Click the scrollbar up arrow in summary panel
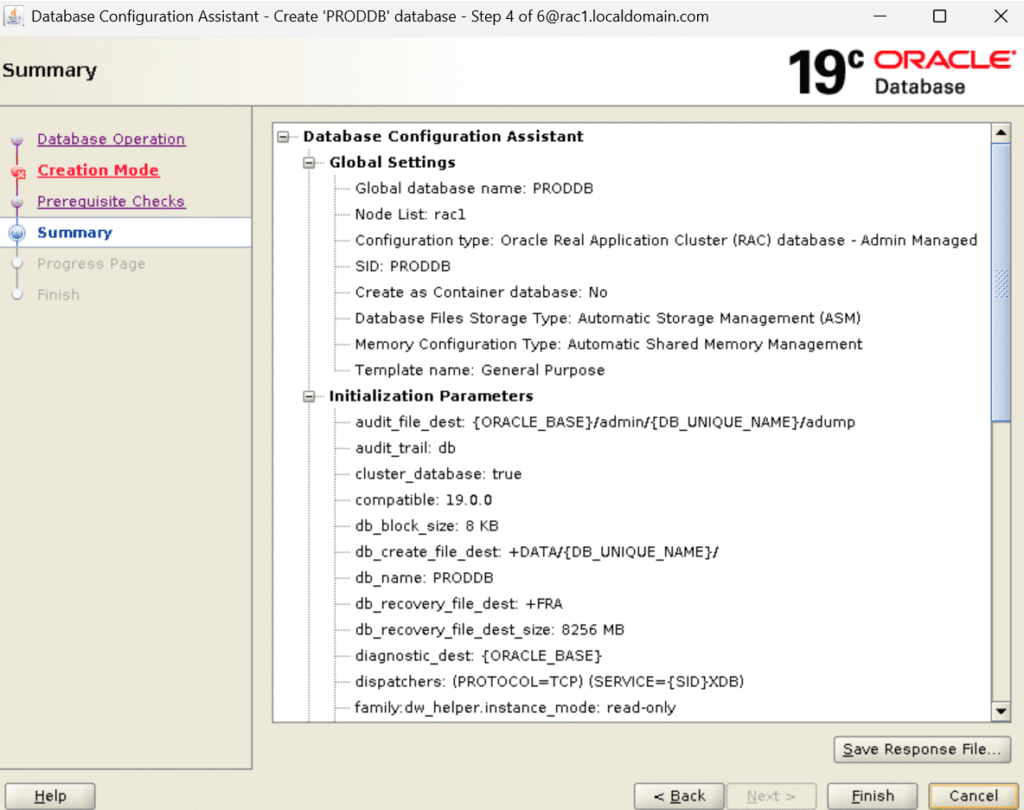Viewport: 1024px width, 810px height. coord(1000,133)
